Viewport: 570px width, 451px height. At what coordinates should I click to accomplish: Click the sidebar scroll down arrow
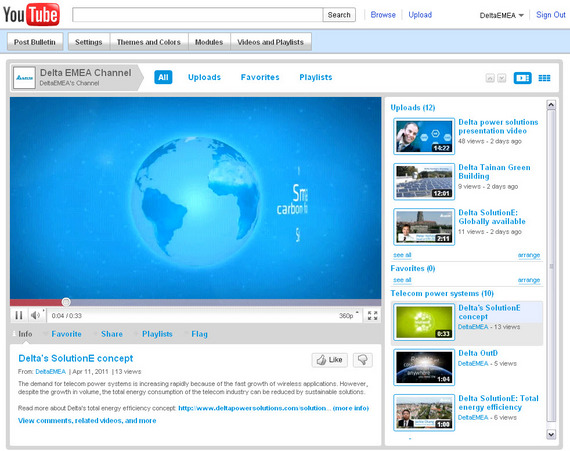(x=551, y=434)
